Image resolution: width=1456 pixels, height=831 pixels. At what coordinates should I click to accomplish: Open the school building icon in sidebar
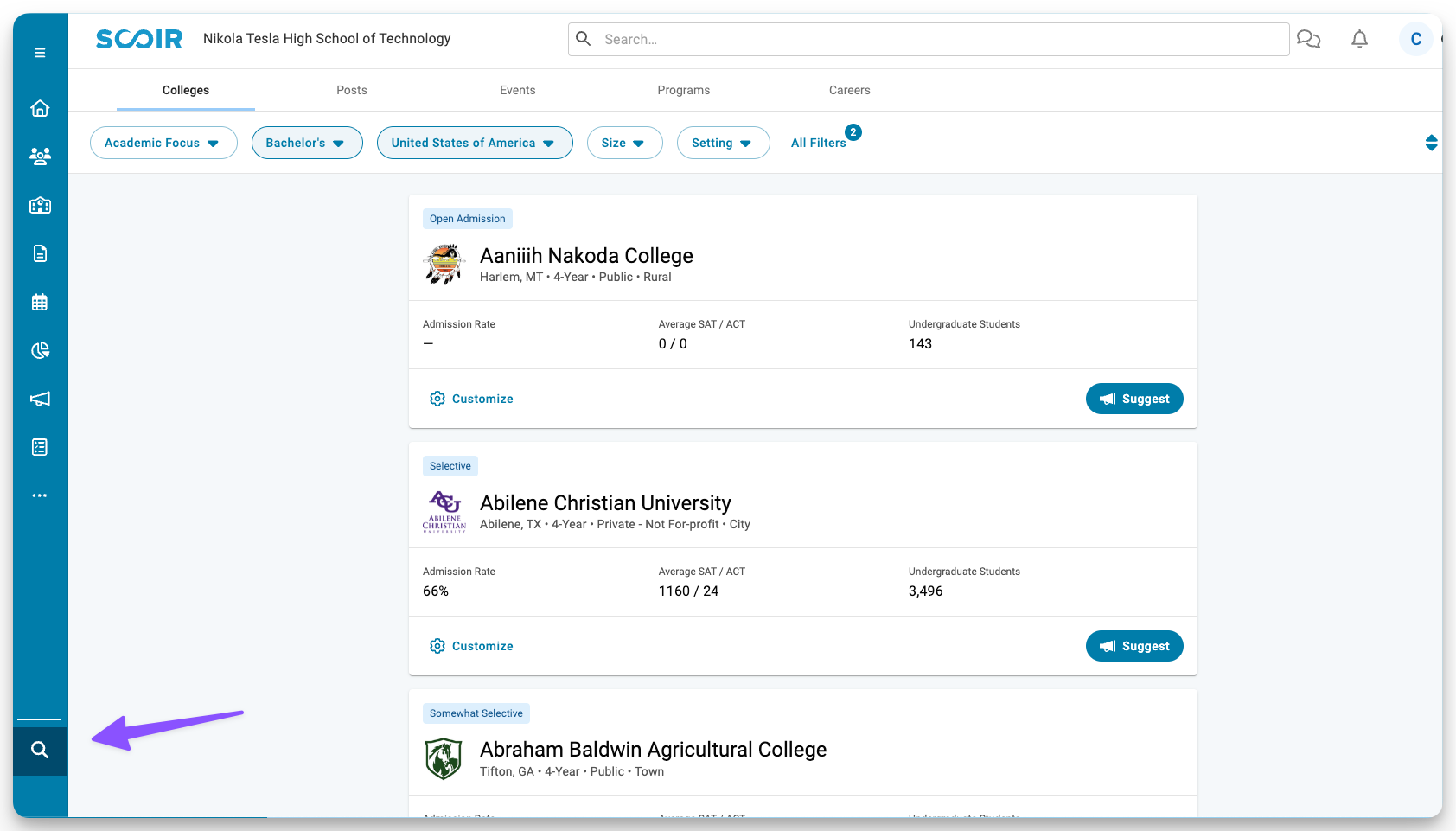[40, 205]
